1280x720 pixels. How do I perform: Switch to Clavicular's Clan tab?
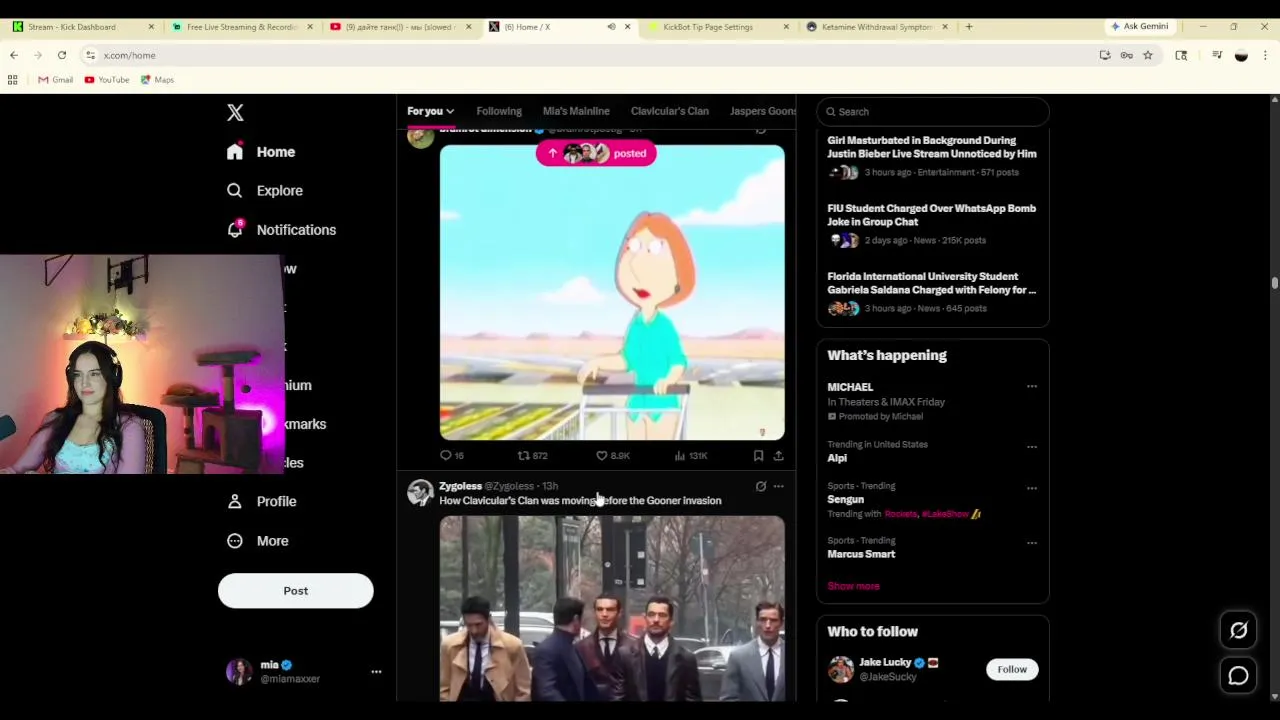click(x=670, y=111)
